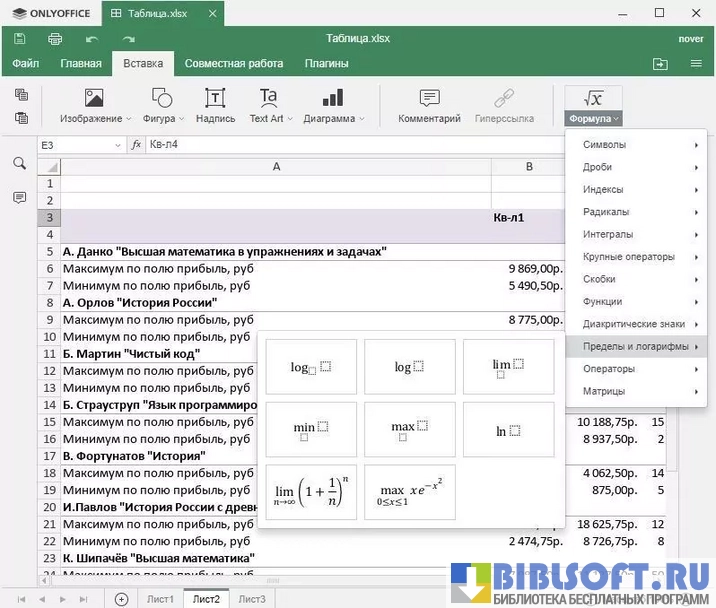Expand the Формула dropdown button
This screenshot has height=608, width=716.
tap(594, 118)
